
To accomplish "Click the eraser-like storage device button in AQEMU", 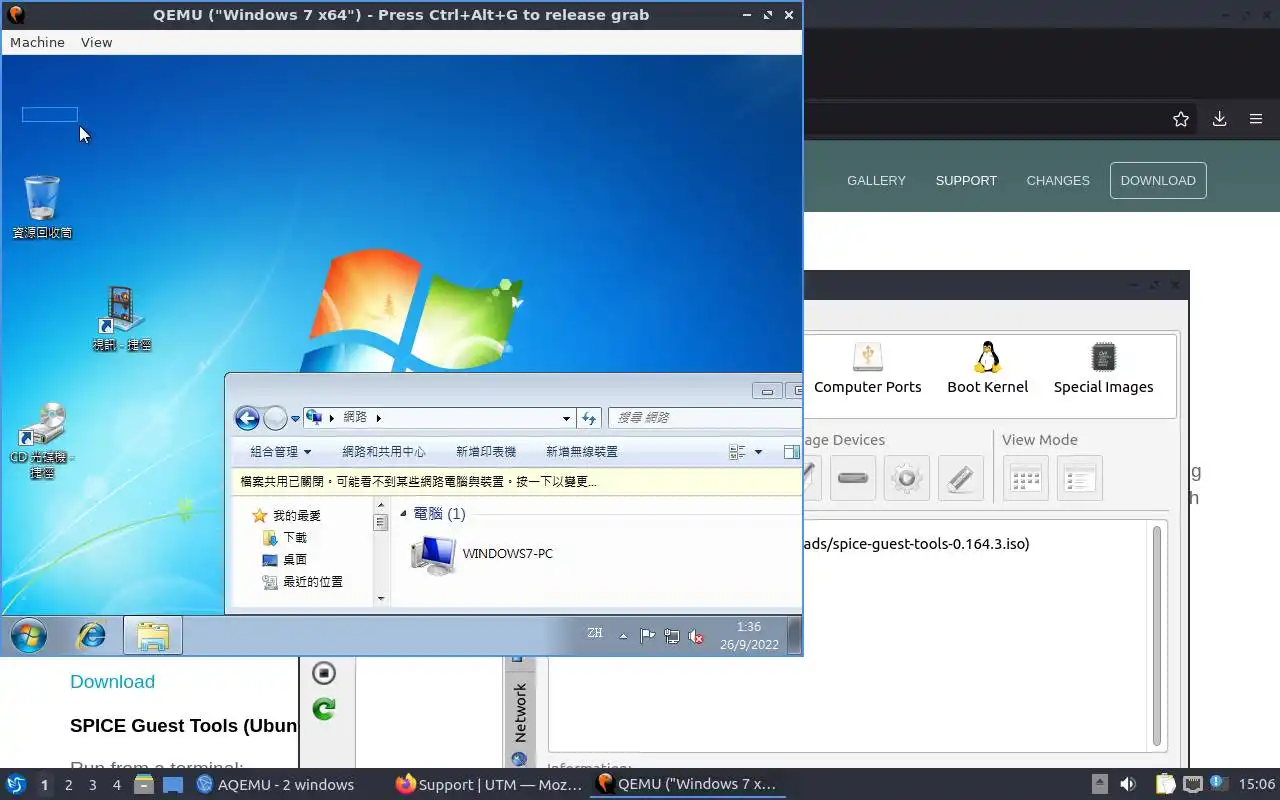I will click(x=961, y=478).
